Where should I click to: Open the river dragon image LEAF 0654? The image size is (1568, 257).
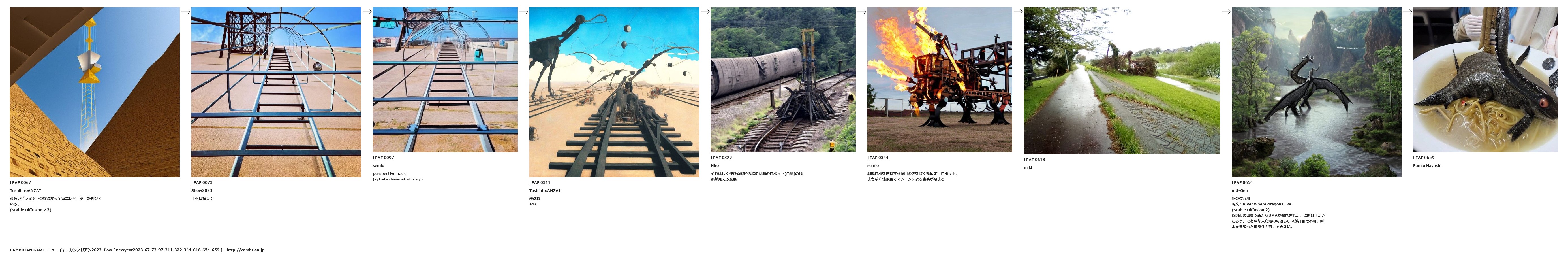click(1317, 92)
